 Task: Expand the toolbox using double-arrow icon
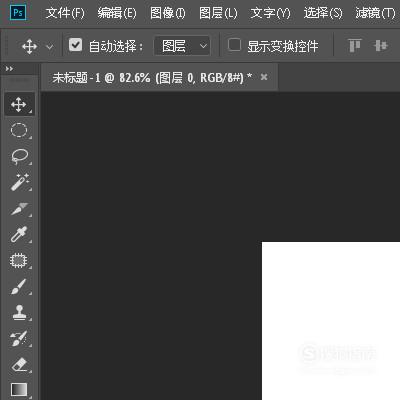[x=9, y=69]
